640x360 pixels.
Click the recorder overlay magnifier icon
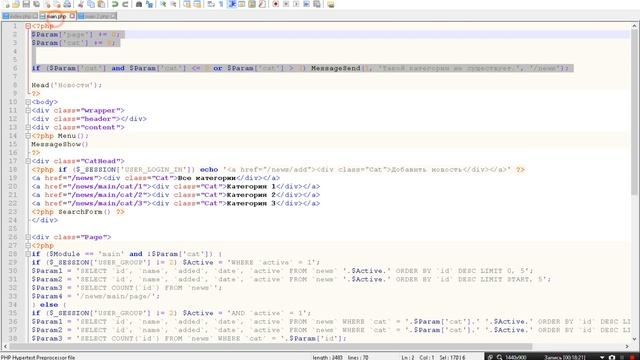click(500, 357)
